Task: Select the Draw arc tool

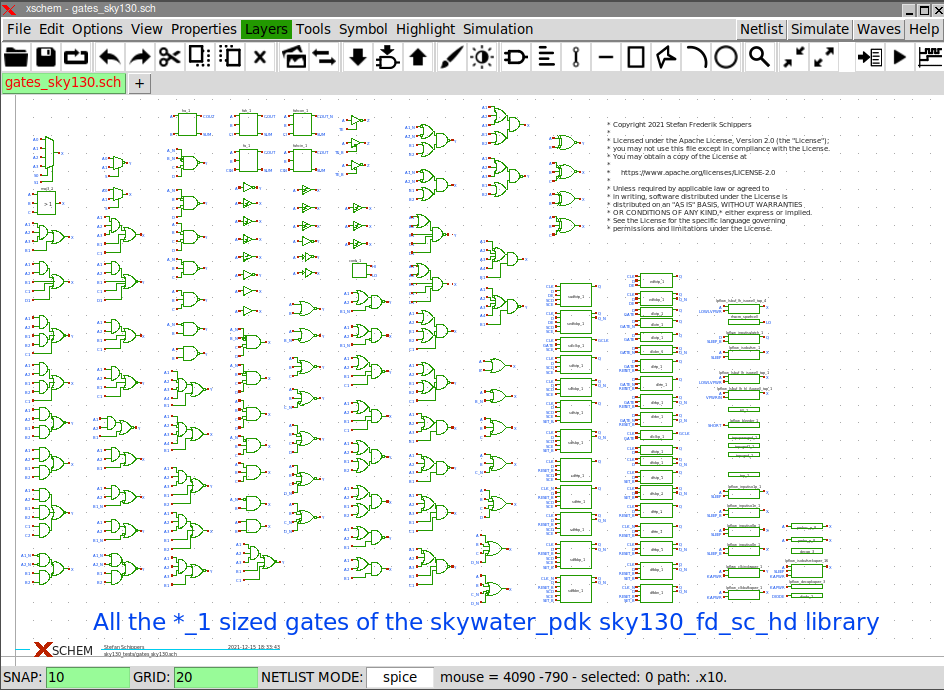Action: 696,57
